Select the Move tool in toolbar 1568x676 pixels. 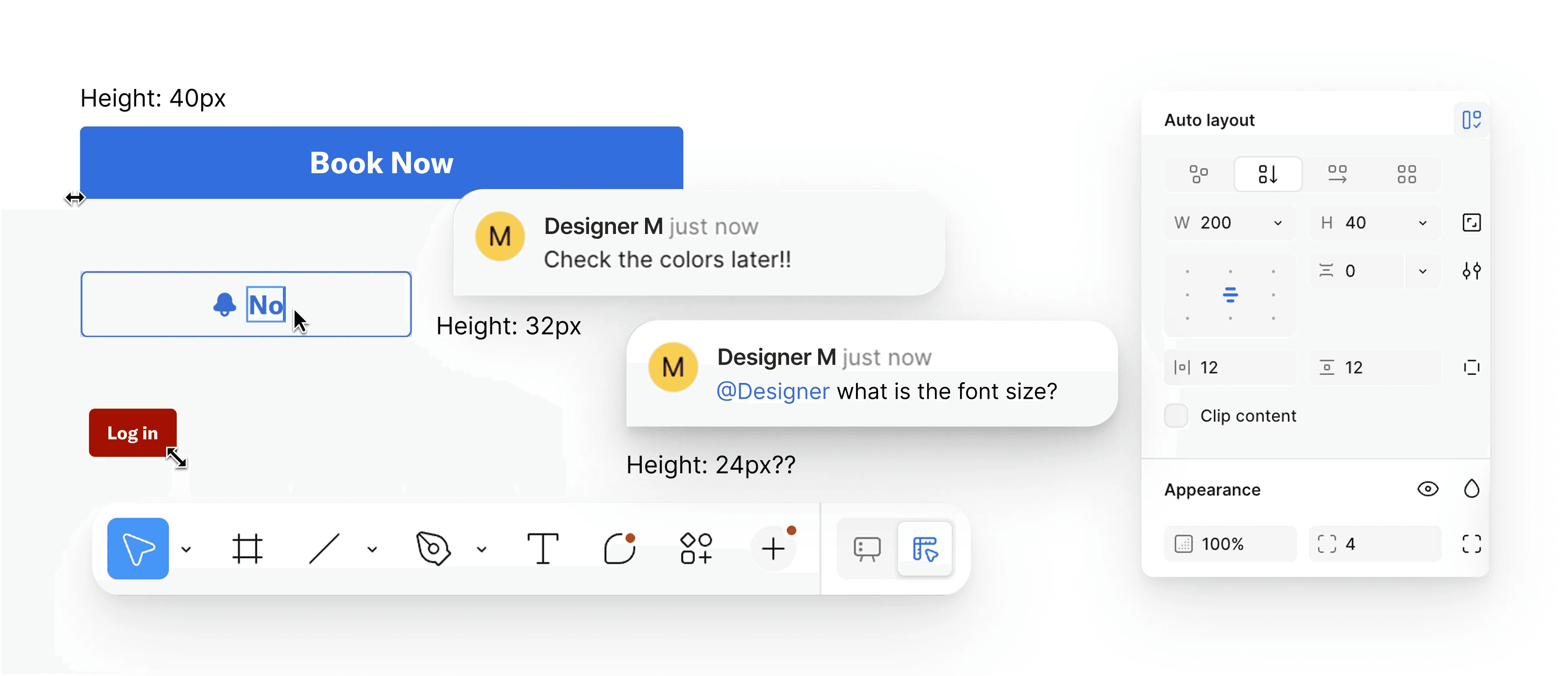point(137,548)
